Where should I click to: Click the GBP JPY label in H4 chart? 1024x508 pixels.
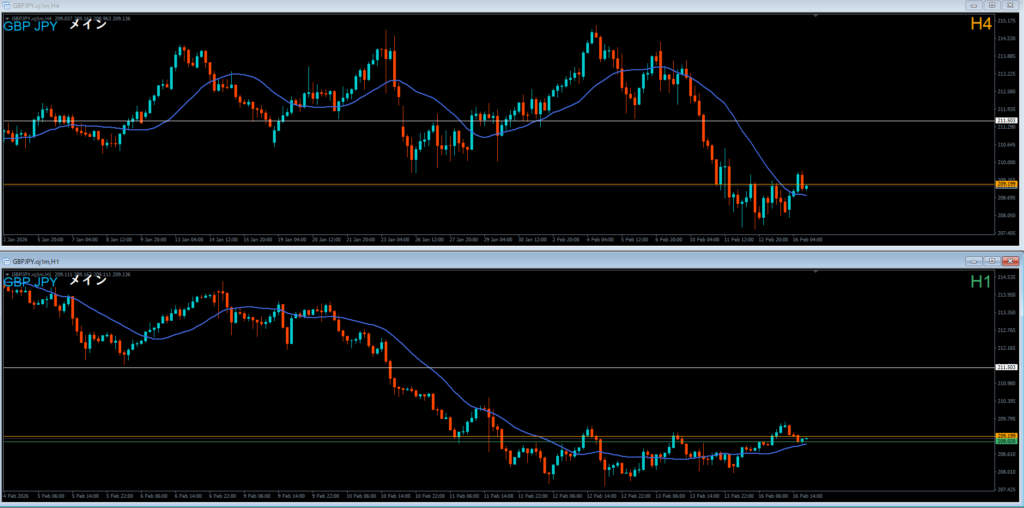(30, 26)
